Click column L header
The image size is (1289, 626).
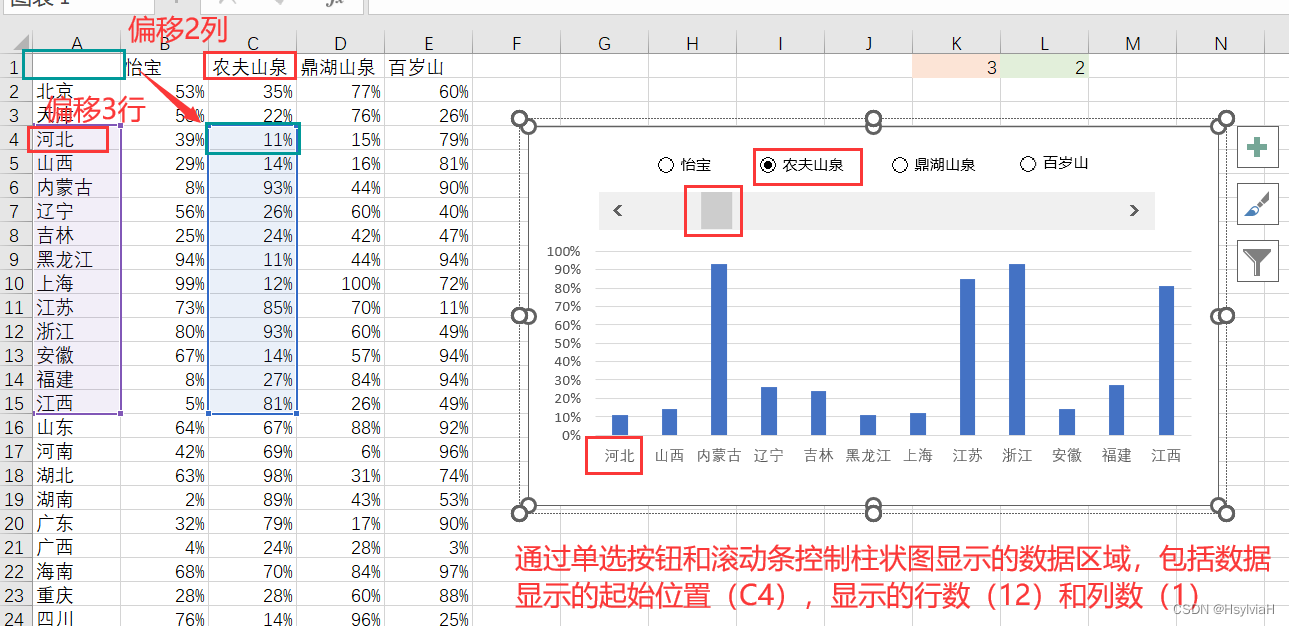tap(1045, 42)
